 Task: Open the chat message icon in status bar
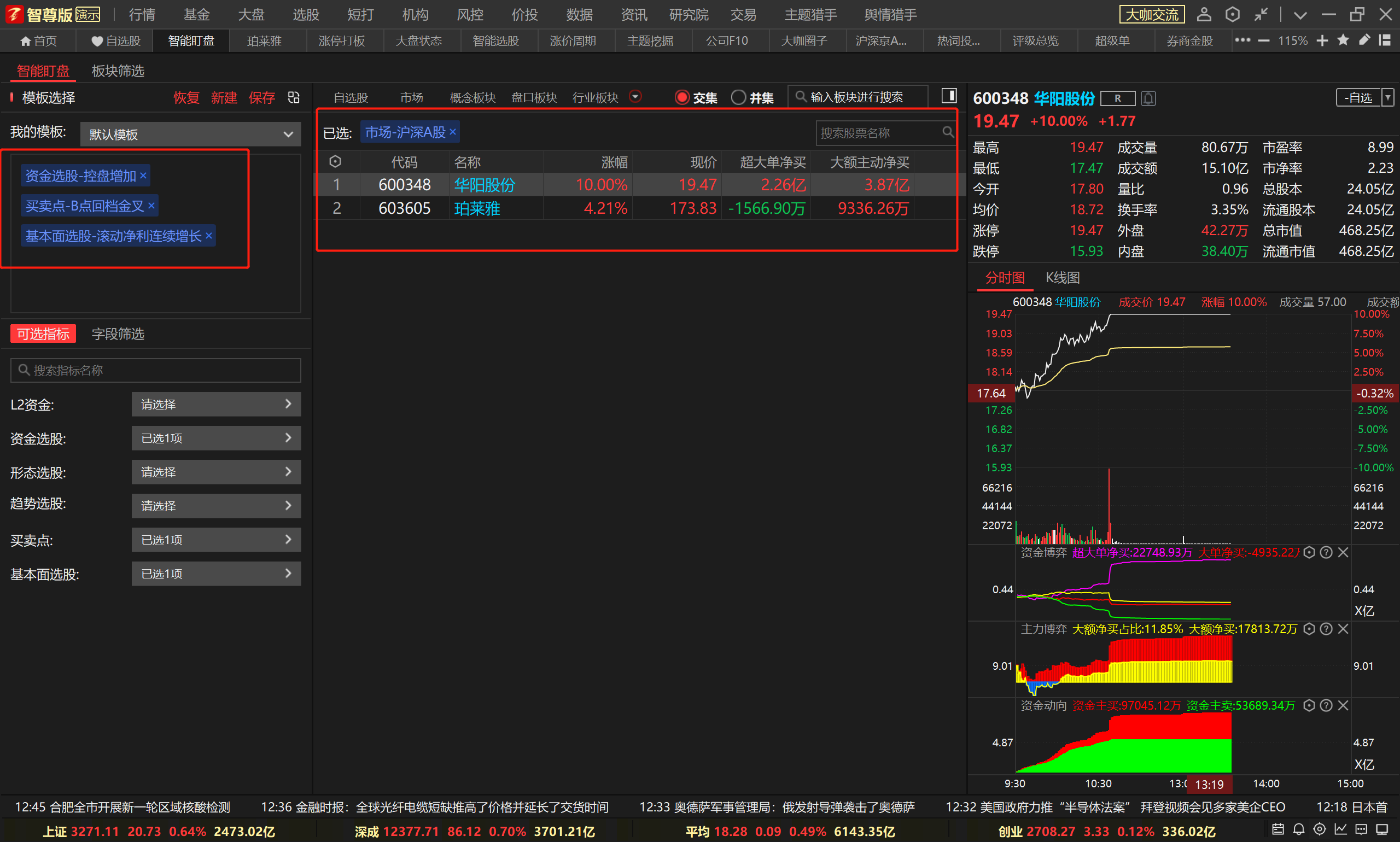(1362, 829)
